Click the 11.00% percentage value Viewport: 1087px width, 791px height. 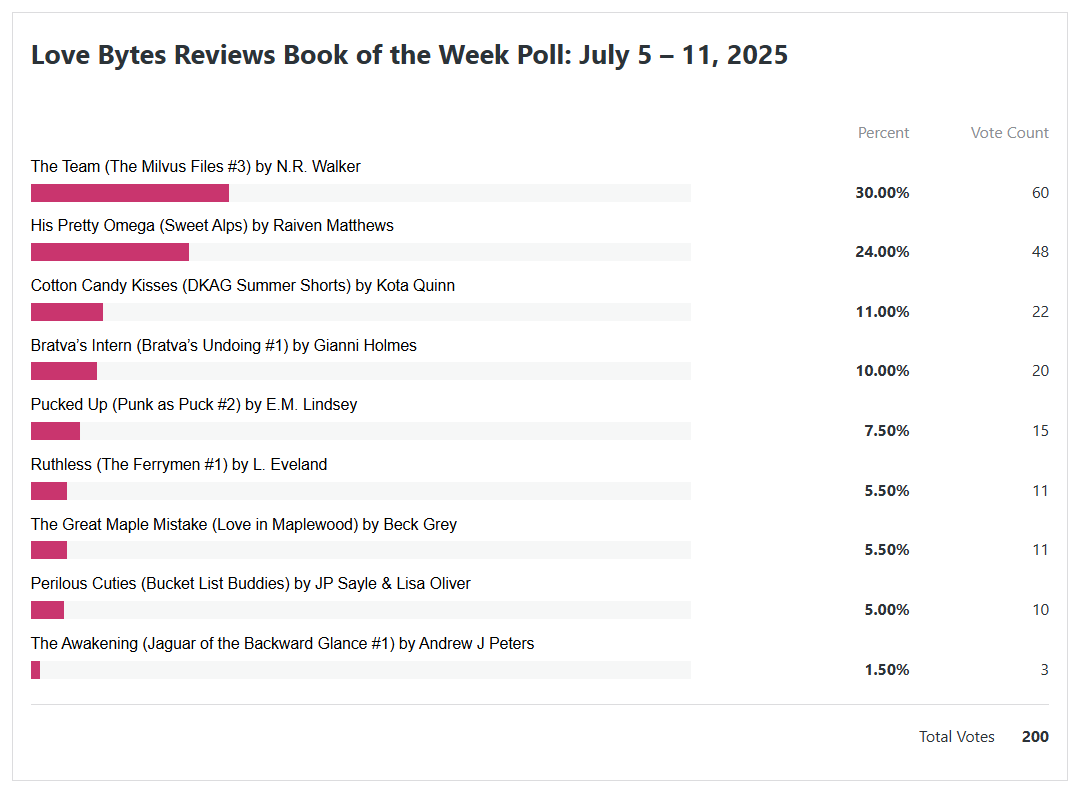click(882, 312)
